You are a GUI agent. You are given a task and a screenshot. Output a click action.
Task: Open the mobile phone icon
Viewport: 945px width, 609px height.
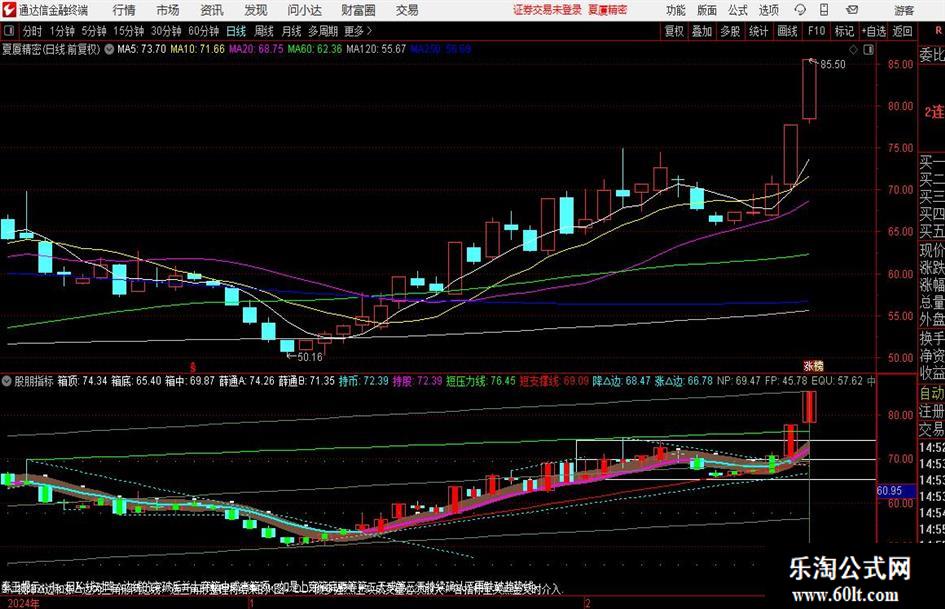[824, 10]
